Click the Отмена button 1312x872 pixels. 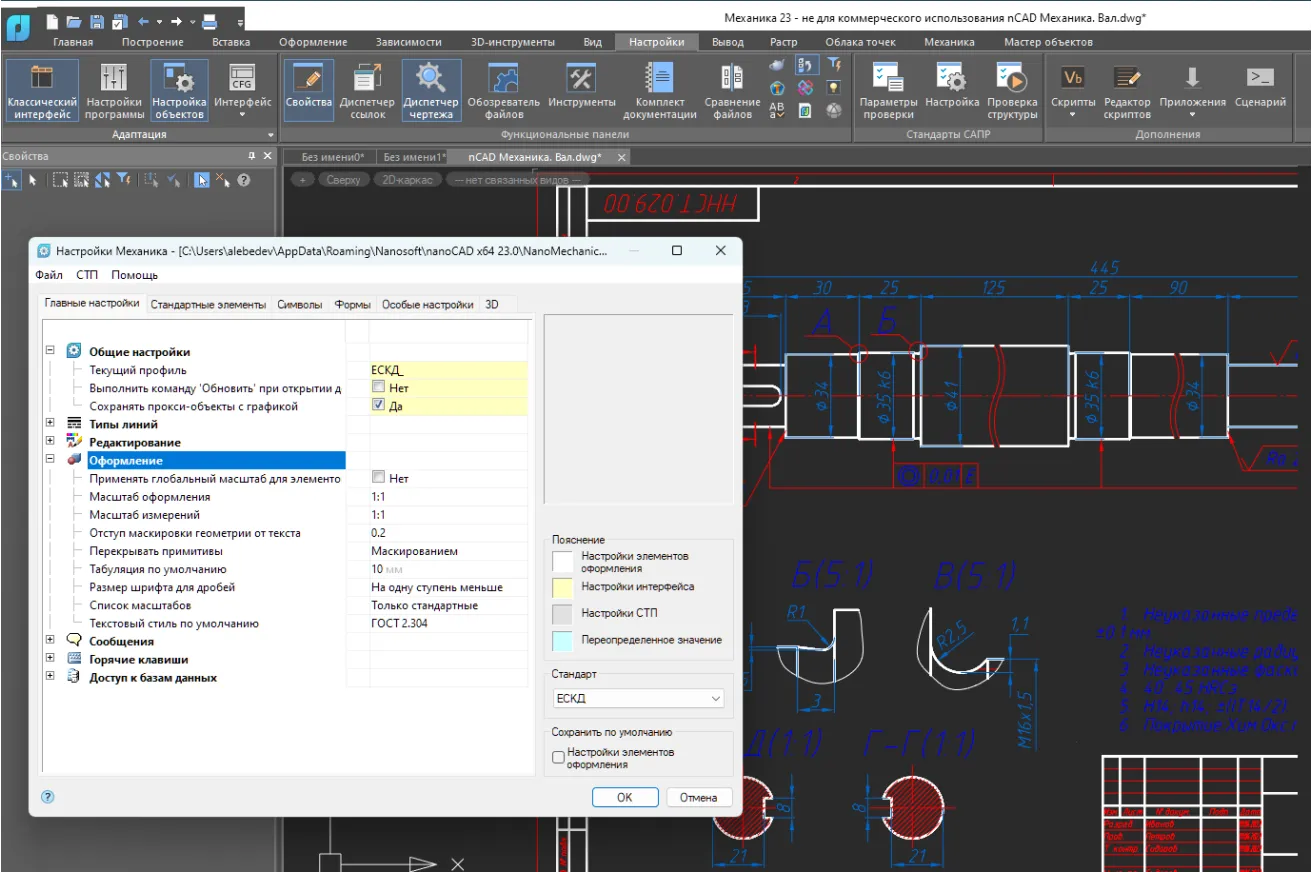click(698, 797)
